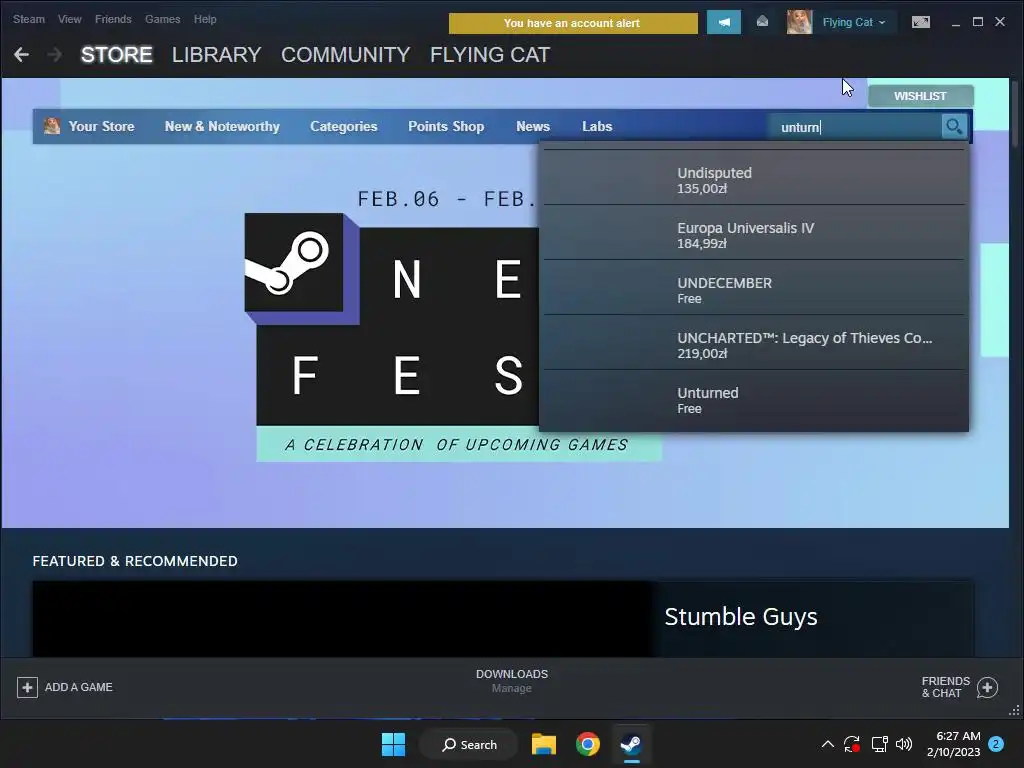Screen dimensions: 1024x768
Task: Open the News link
Action: coord(533,126)
